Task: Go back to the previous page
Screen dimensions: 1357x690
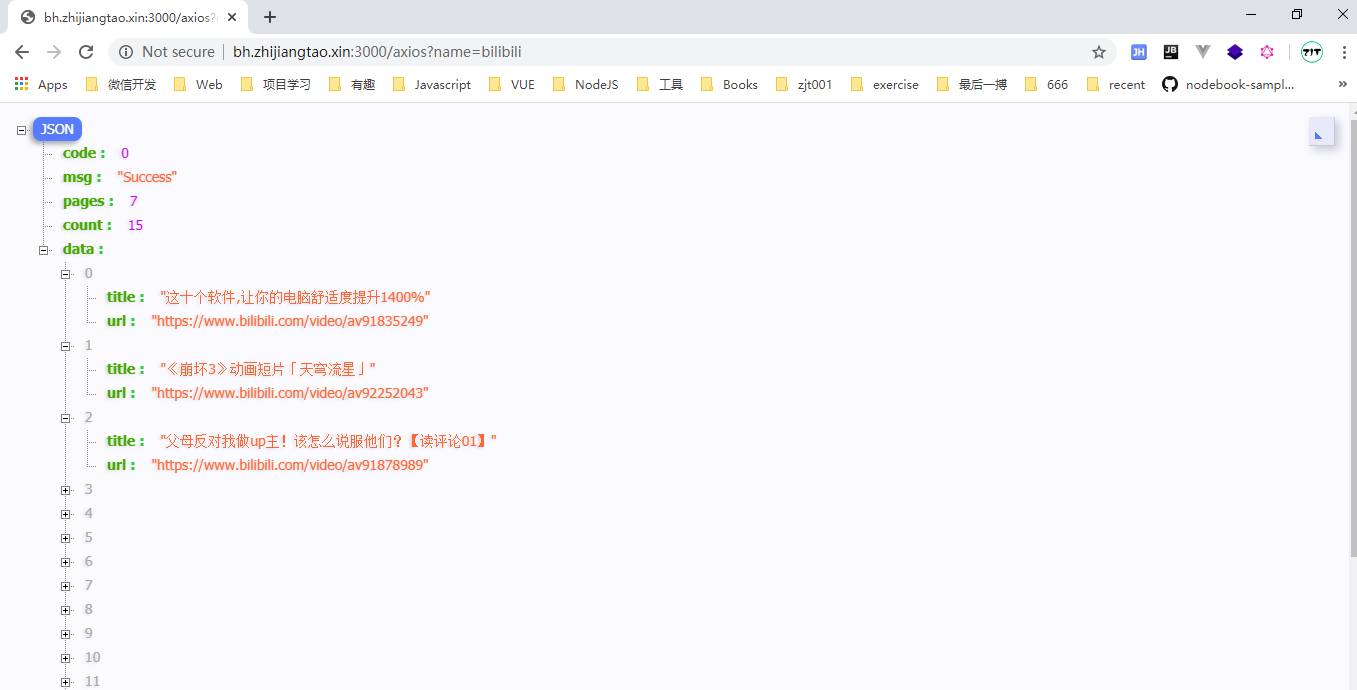Action: click(x=22, y=52)
